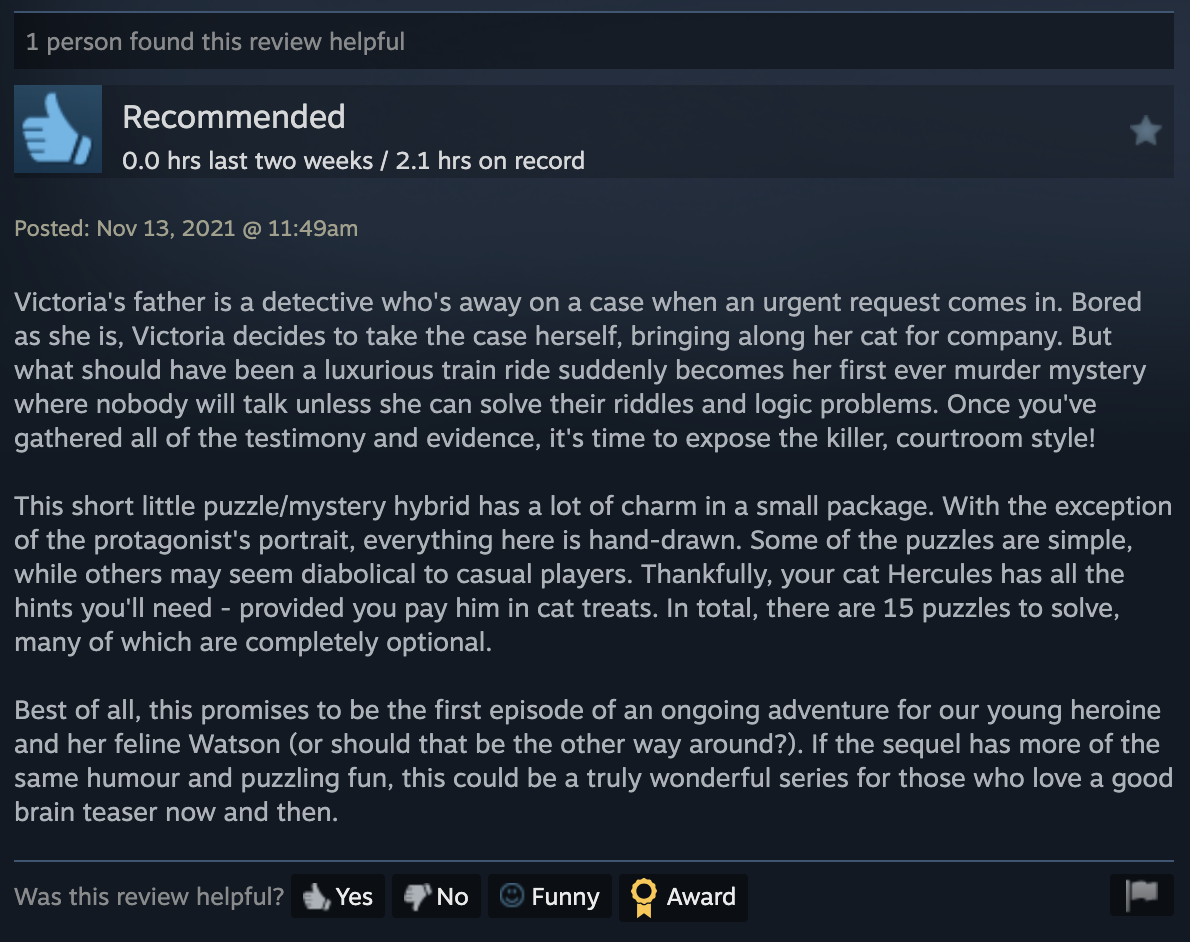The image size is (1190, 942).
Task: Mark the review as not helpful with No
Action: tap(436, 896)
